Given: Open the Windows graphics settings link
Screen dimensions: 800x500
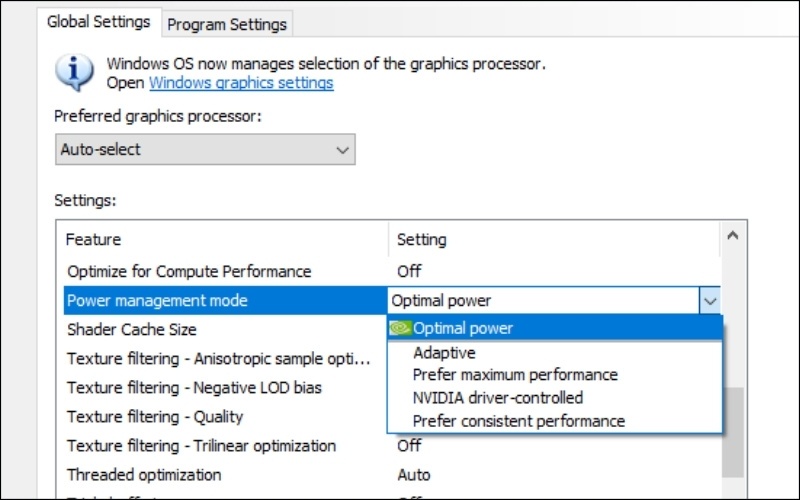Looking at the screenshot, I should (x=241, y=83).
